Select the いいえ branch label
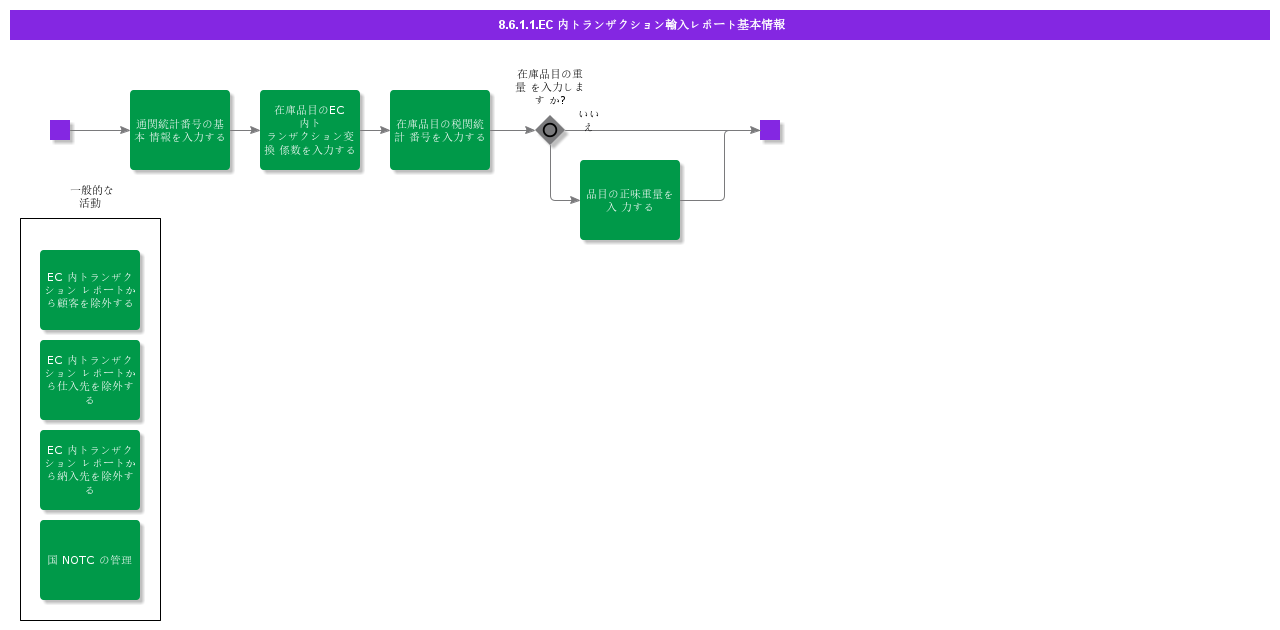The height and width of the screenshot is (630, 1280). click(588, 120)
